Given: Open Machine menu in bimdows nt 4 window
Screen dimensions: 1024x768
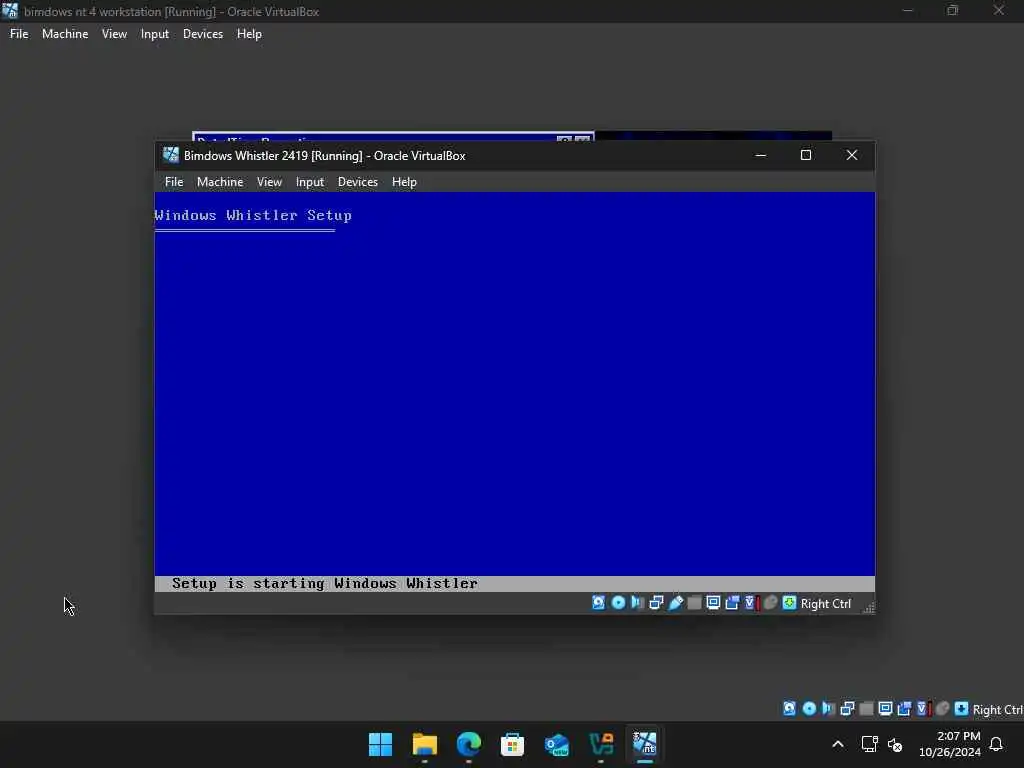Looking at the screenshot, I should (x=65, y=34).
